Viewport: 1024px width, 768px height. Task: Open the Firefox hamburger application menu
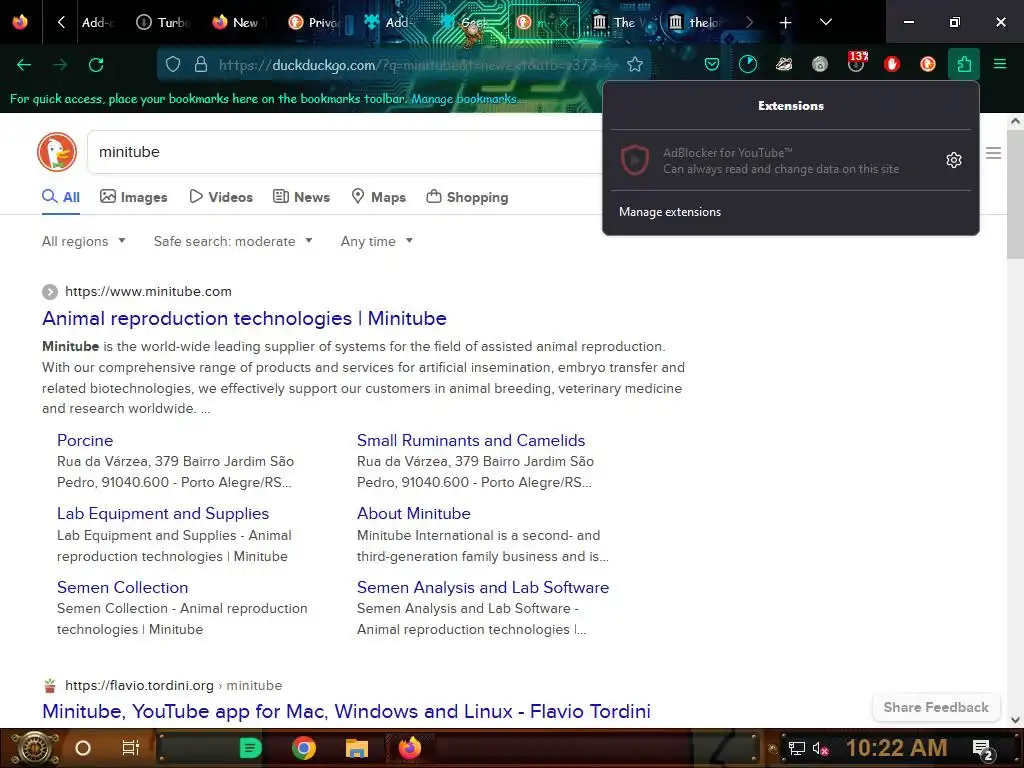1000,64
